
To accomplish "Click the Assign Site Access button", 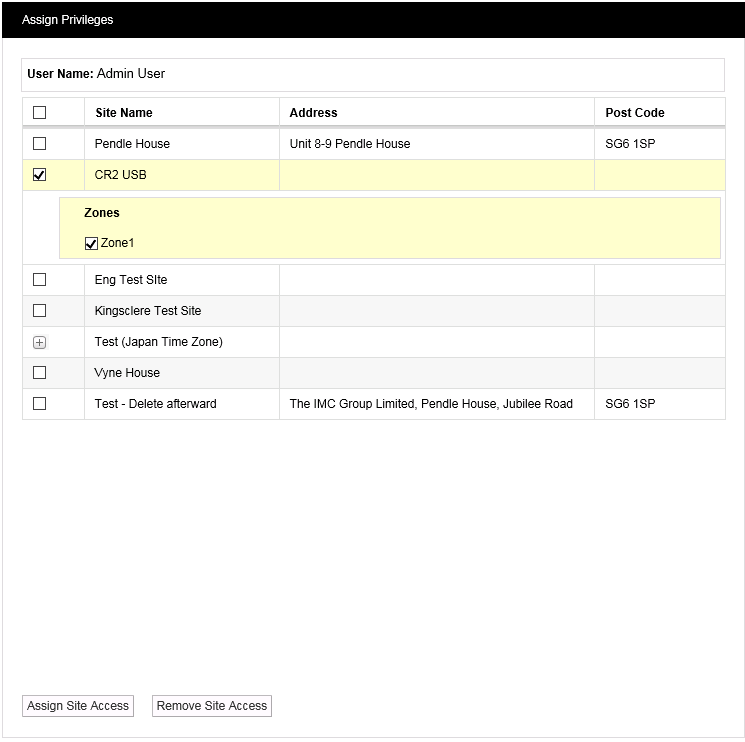I will click(x=78, y=706).
